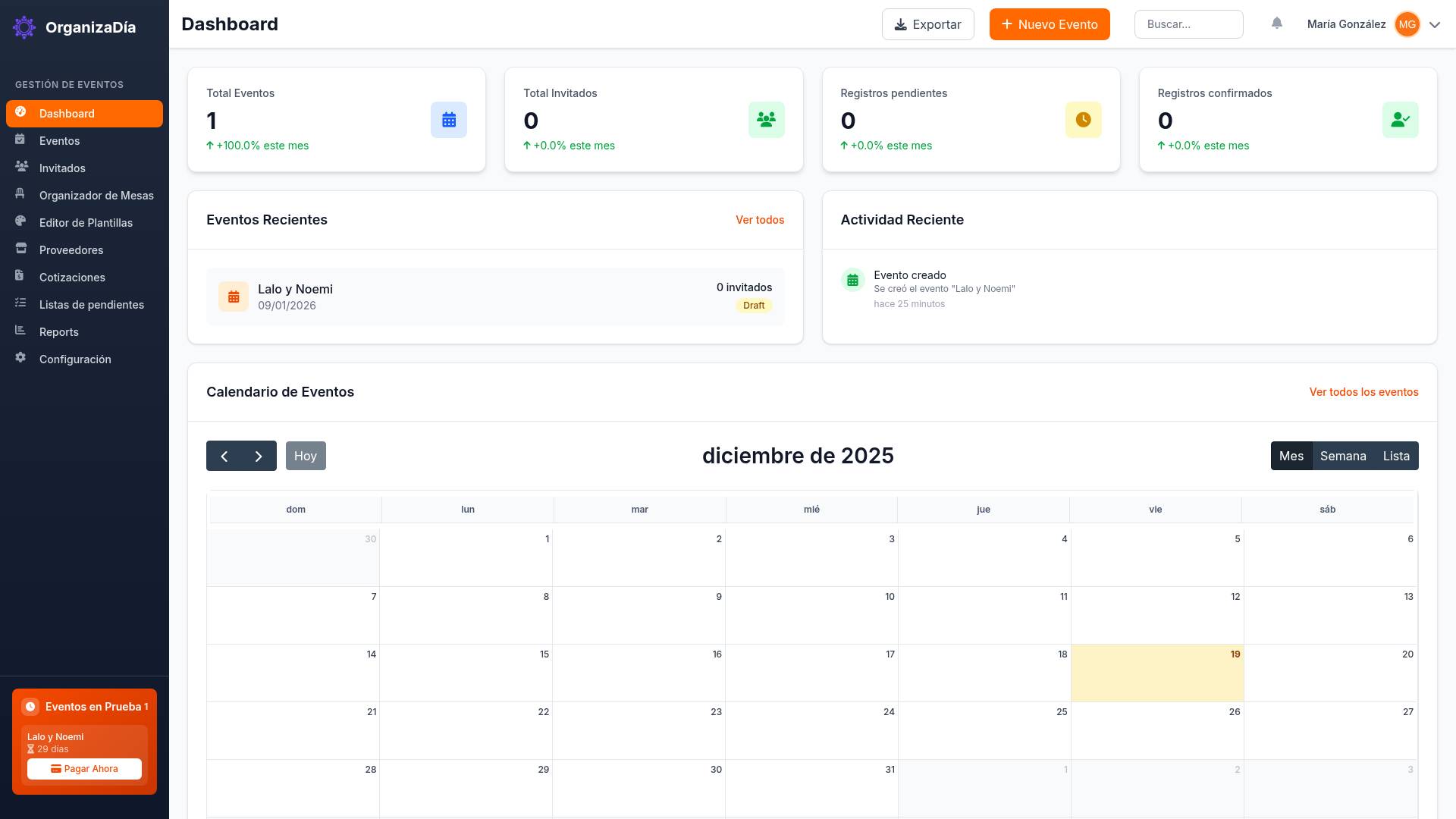Activate the Mes view toggle

[x=1292, y=456]
